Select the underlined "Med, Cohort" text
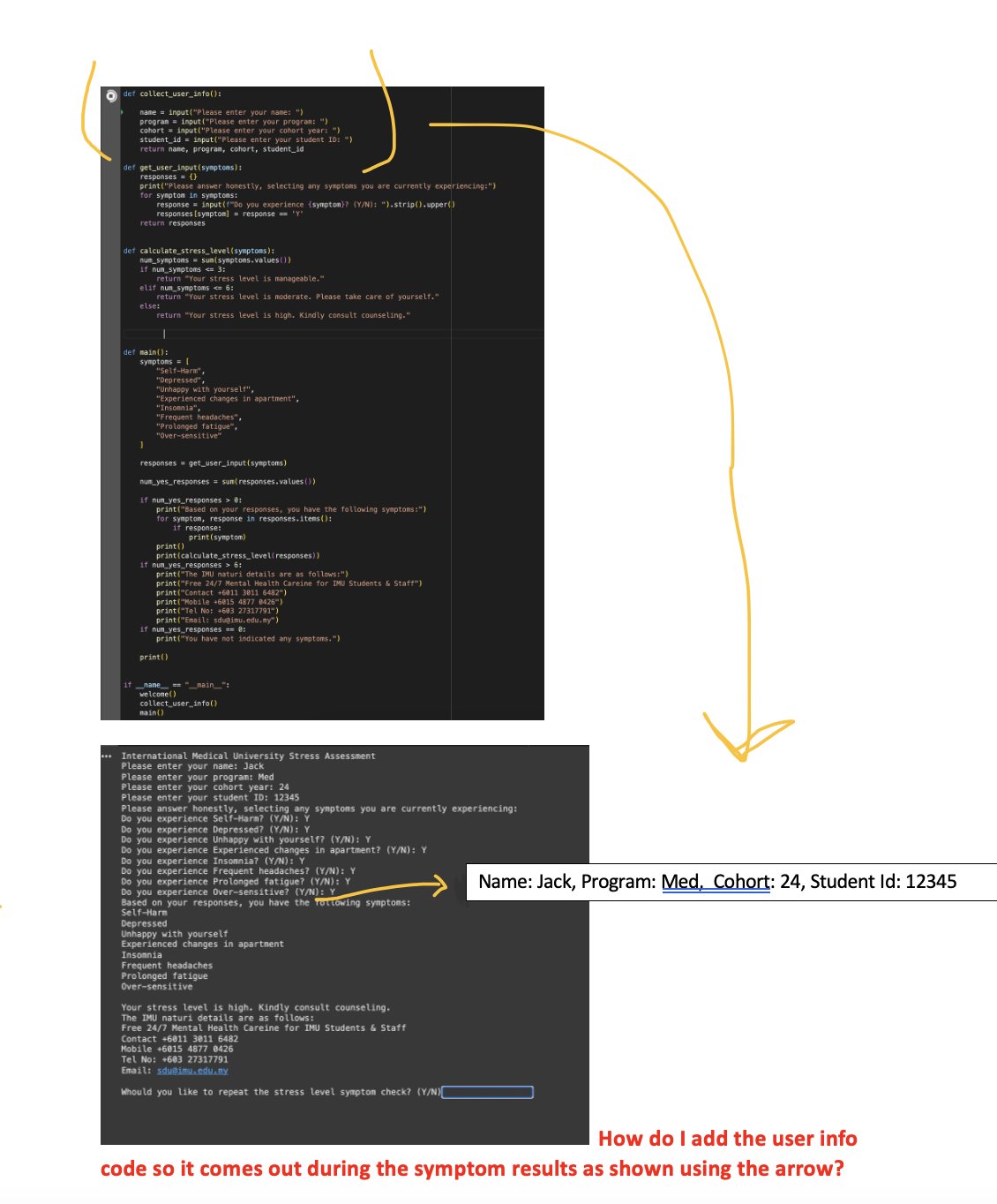The image size is (997, 1204). [x=716, y=881]
